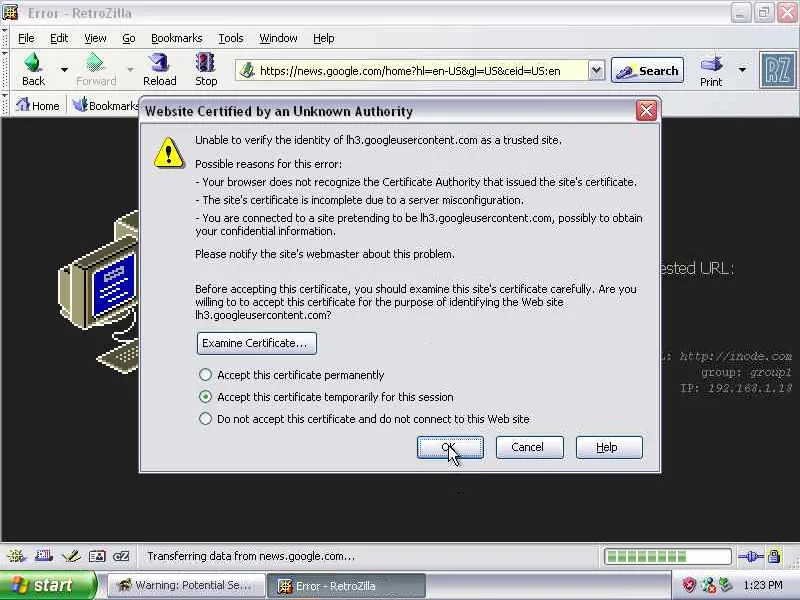The image size is (800, 600).
Task: Print the page using the Print icon
Action: tap(711, 70)
